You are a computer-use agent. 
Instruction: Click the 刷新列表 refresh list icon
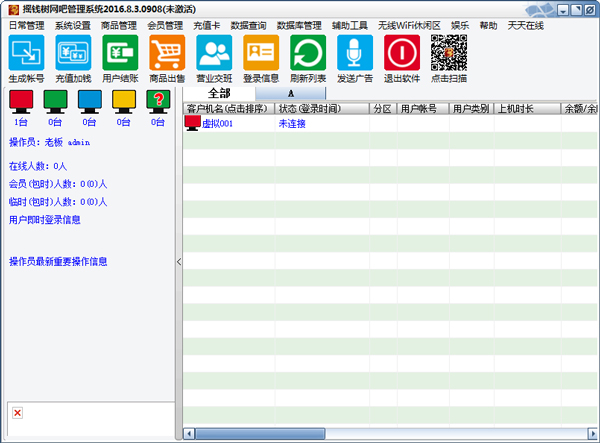pos(308,53)
